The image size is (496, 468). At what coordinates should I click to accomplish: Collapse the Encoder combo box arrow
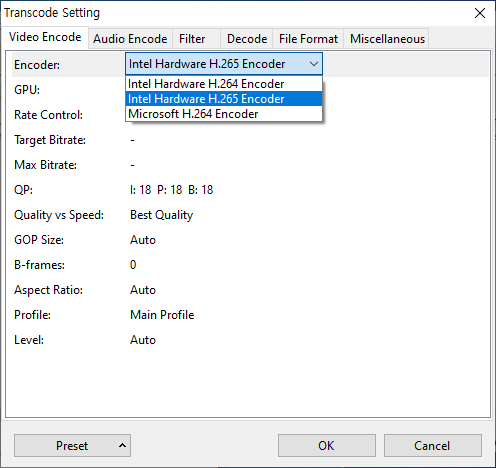[x=313, y=64]
